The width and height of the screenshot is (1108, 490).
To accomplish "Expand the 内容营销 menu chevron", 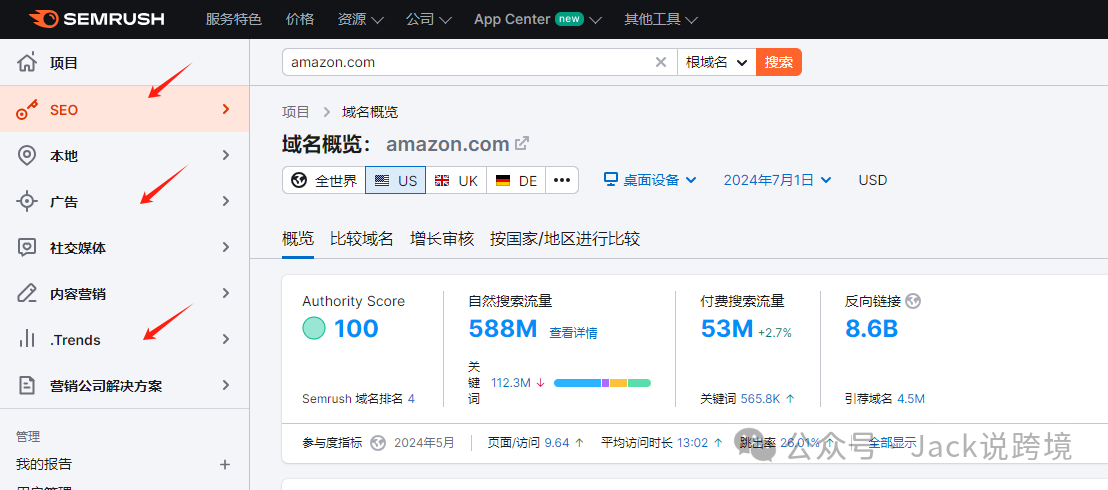I will coord(226,293).
